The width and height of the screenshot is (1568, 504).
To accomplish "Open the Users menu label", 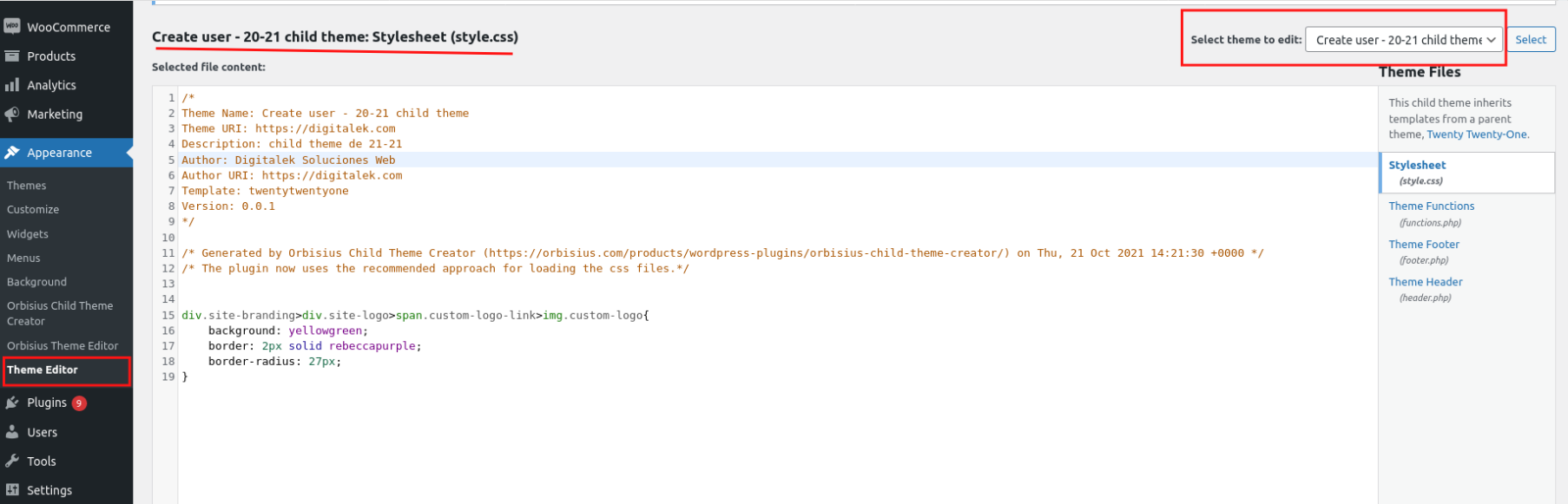I will [42, 432].
